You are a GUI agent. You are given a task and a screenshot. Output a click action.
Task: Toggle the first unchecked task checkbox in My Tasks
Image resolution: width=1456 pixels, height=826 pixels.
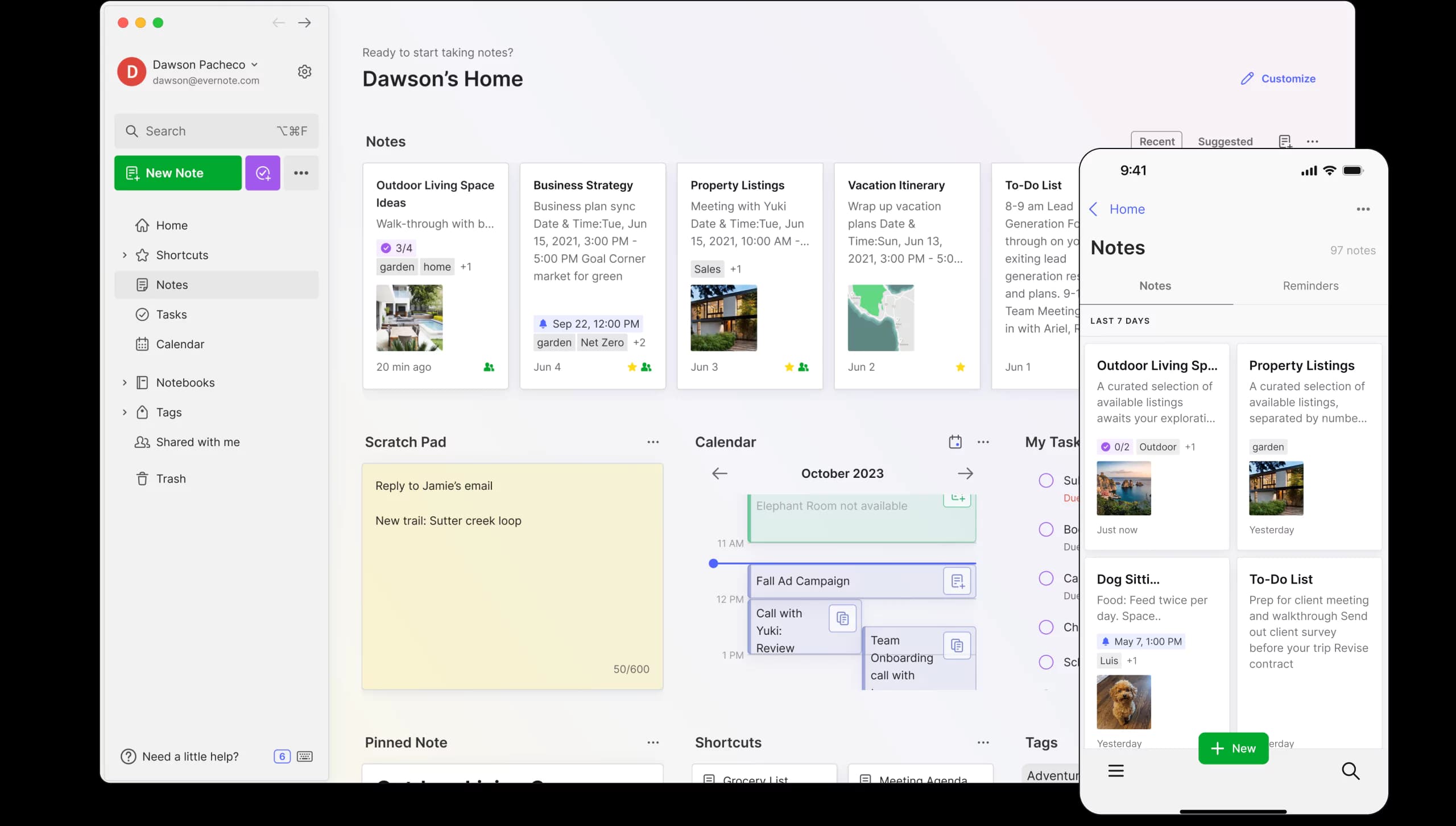[x=1046, y=480]
